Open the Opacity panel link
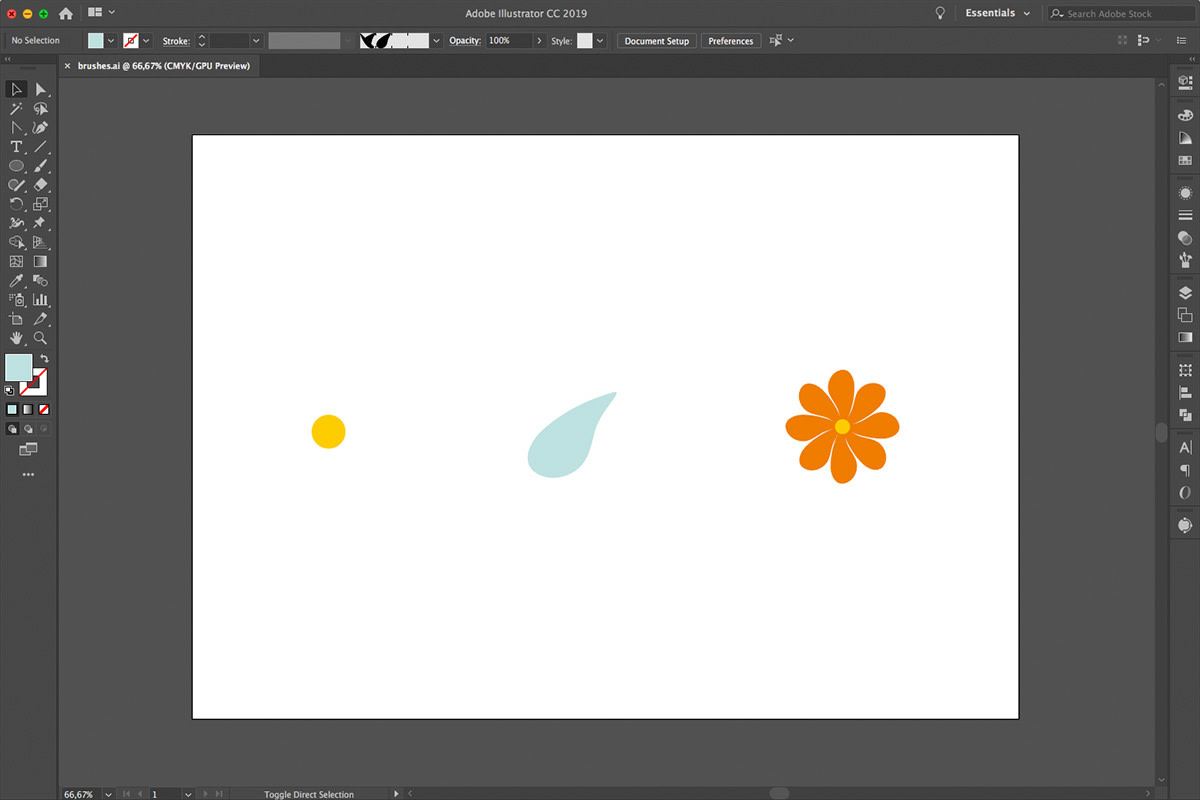The height and width of the screenshot is (800, 1200). click(x=465, y=41)
